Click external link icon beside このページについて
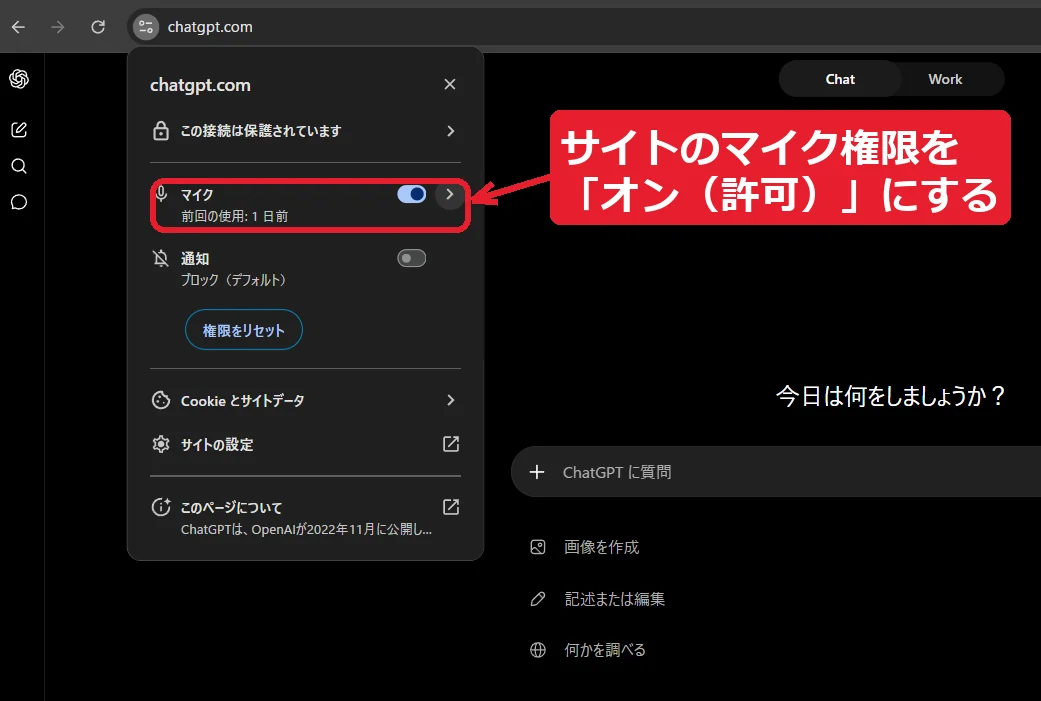1041x701 pixels. [x=451, y=507]
